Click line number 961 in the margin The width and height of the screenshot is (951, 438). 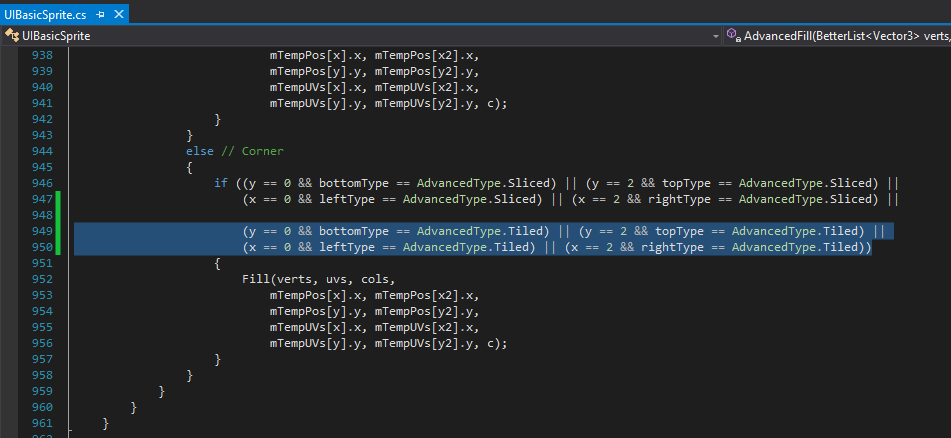[x=42, y=423]
